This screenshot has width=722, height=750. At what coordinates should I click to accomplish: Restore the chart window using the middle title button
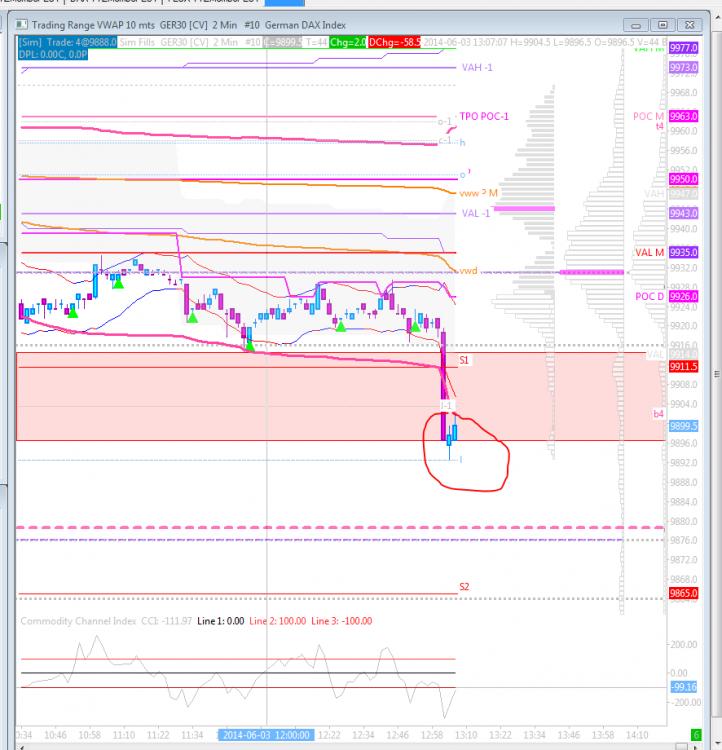pyautogui.click(x=662, y=25)
